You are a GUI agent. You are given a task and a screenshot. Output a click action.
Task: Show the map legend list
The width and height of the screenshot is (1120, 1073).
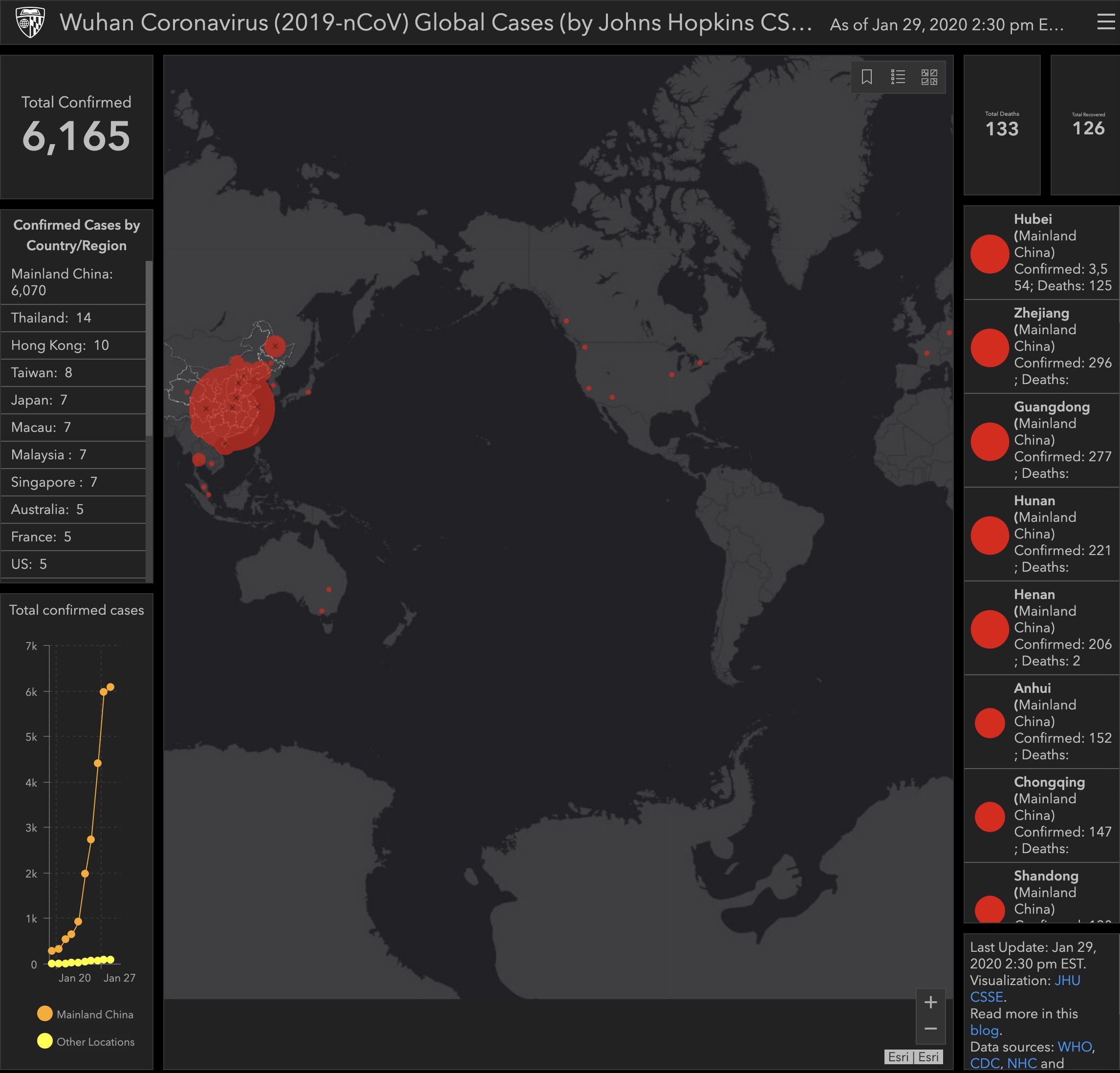tap(898, 77)
